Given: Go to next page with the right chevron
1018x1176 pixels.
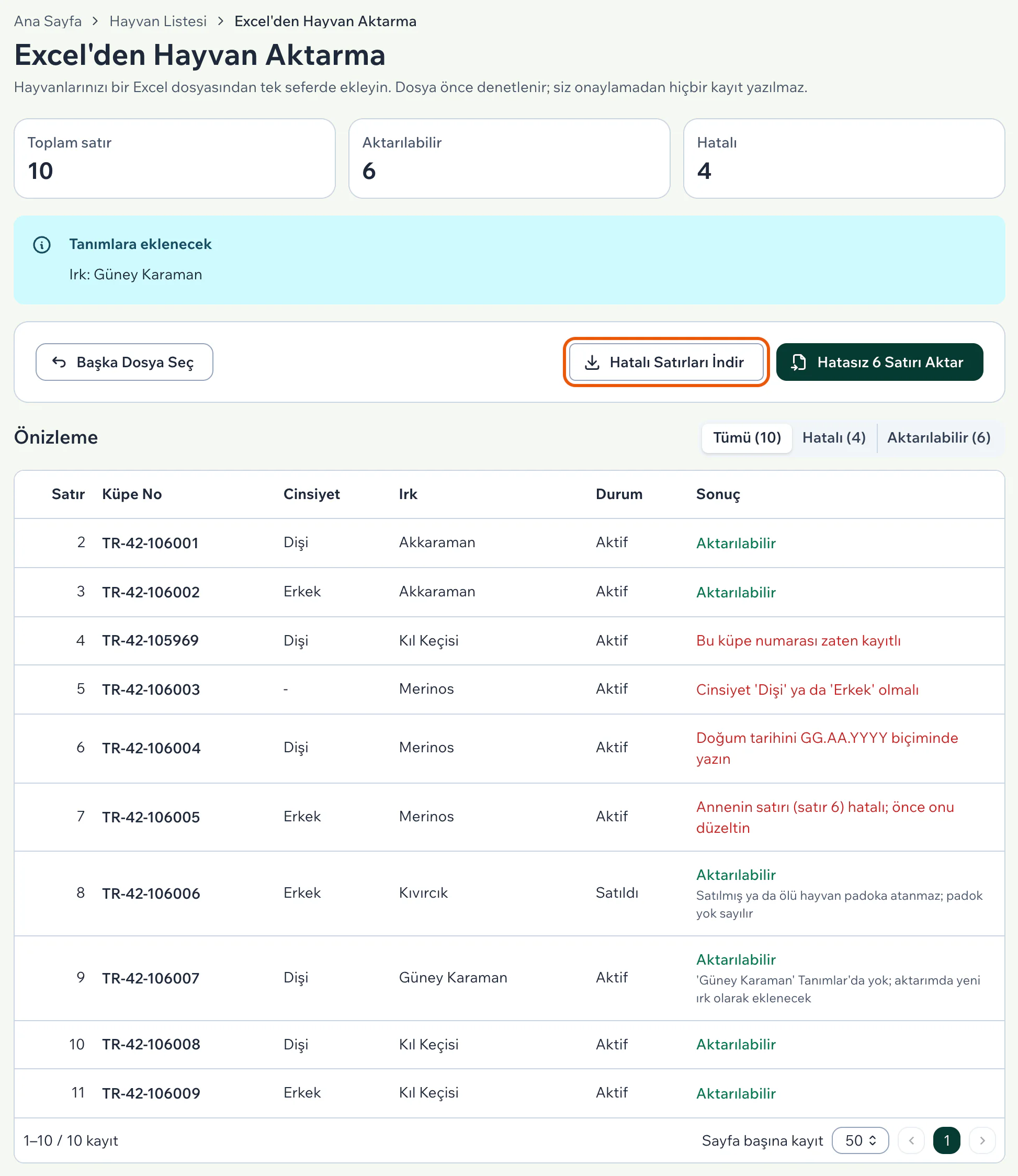Looking at the screenshot, I should 981,1140.
